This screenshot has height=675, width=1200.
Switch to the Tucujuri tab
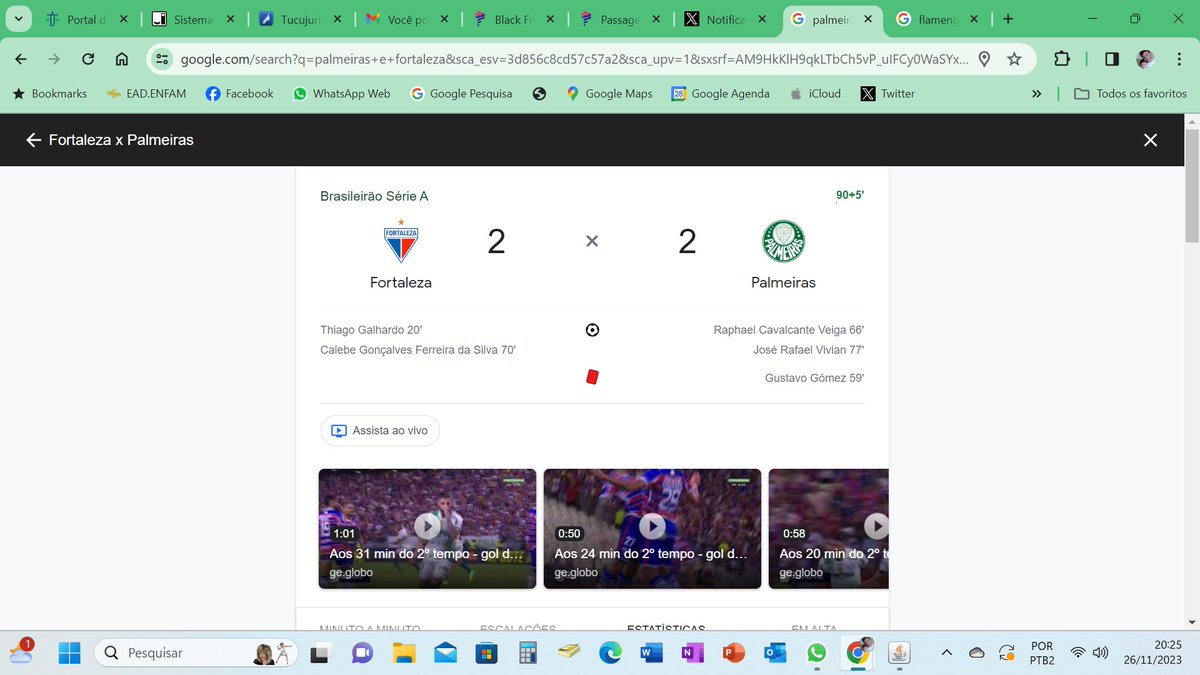coord(300,19)
